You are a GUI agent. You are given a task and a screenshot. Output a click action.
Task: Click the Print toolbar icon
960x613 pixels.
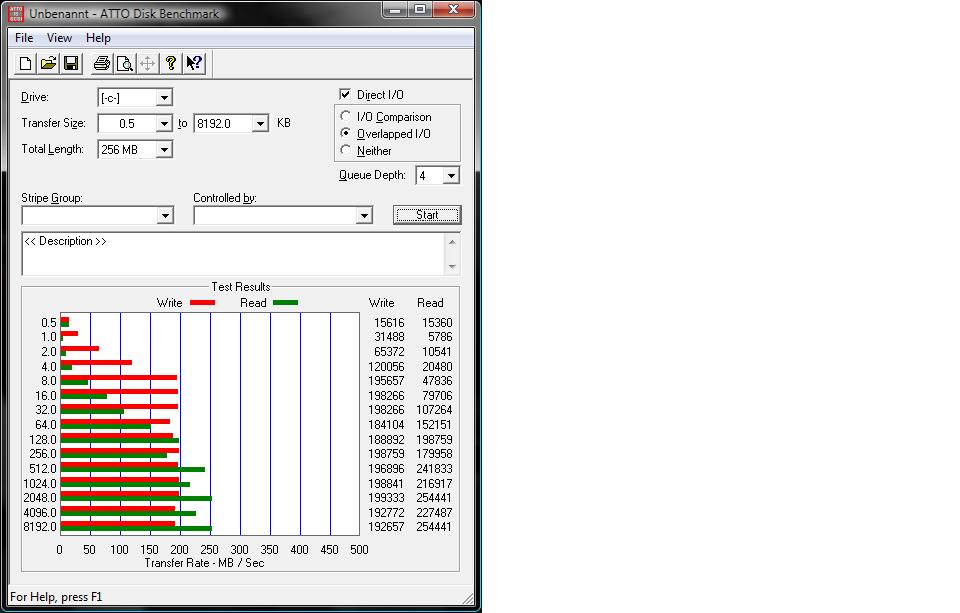pos(102,64)
